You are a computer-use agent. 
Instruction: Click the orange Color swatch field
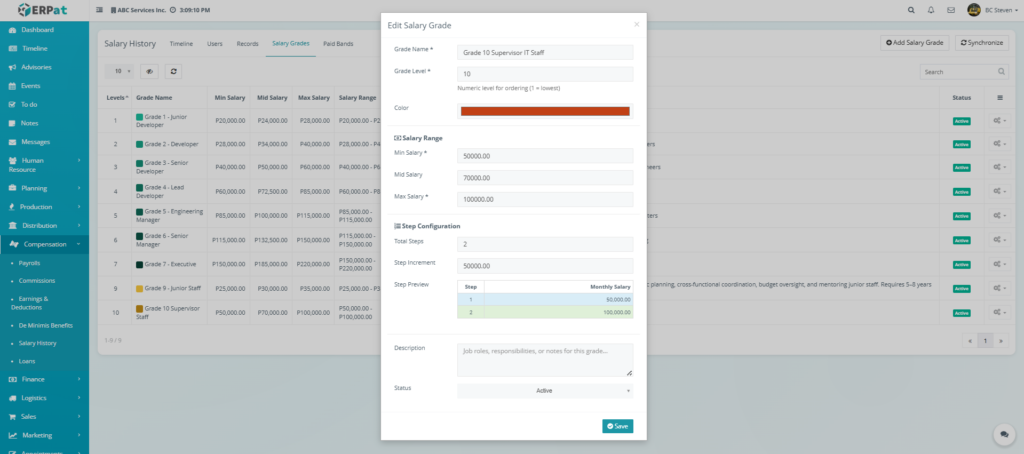545,111
